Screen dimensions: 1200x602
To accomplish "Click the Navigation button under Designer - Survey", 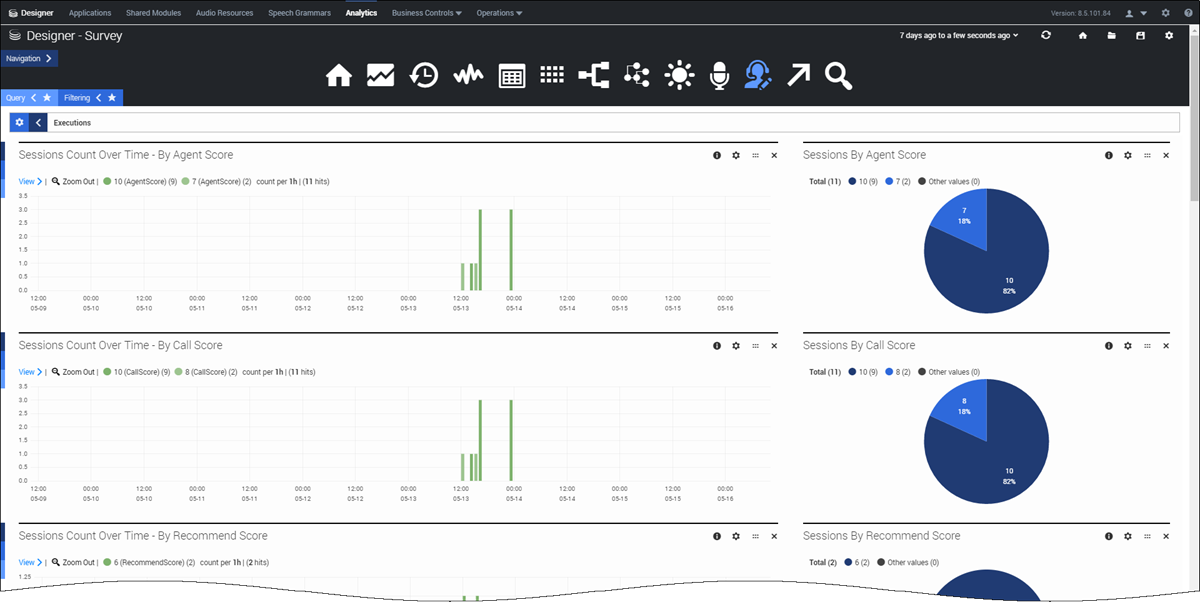I will [27, 58].
